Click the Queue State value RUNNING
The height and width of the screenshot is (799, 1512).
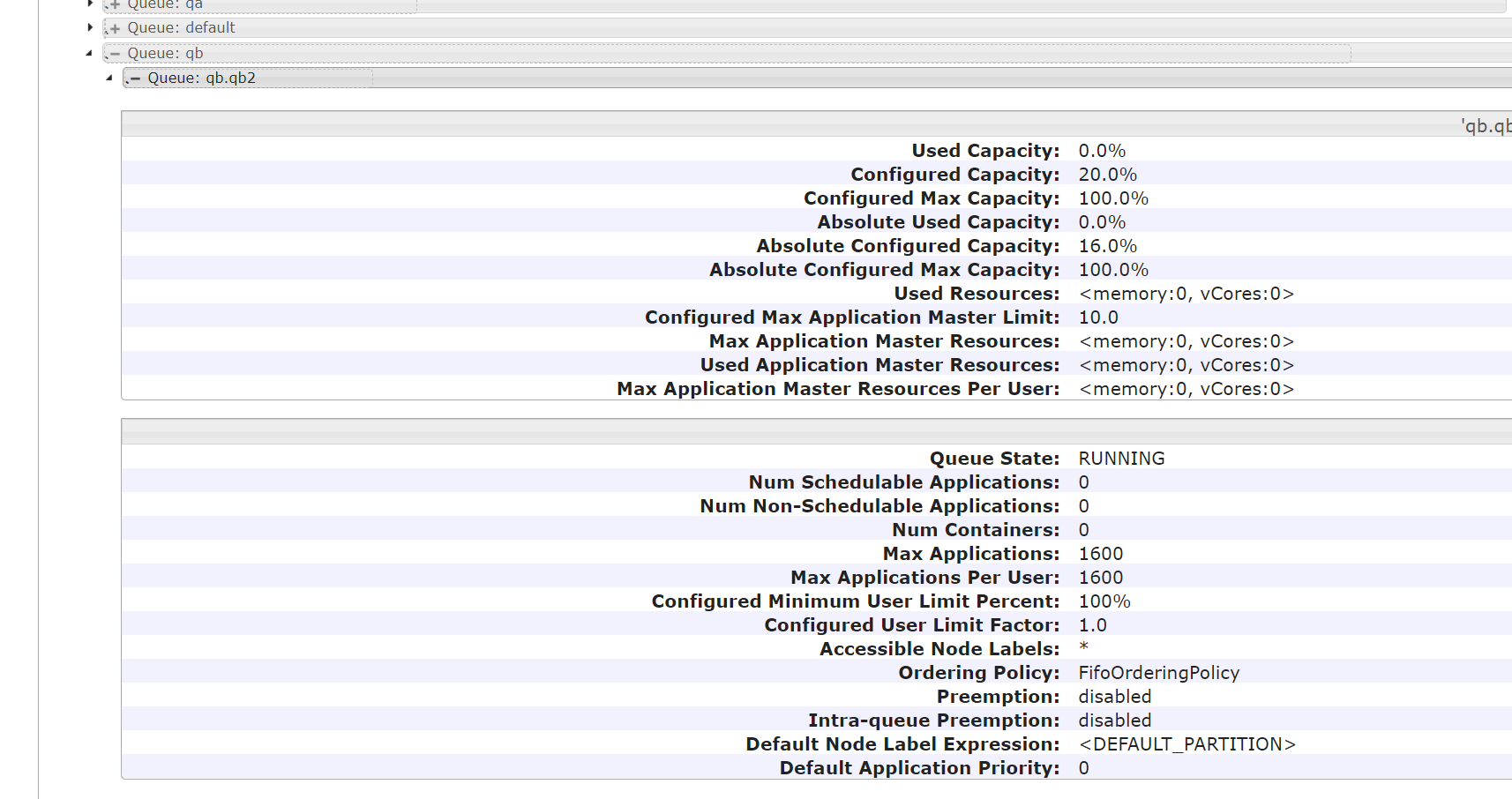point(1121,459)
